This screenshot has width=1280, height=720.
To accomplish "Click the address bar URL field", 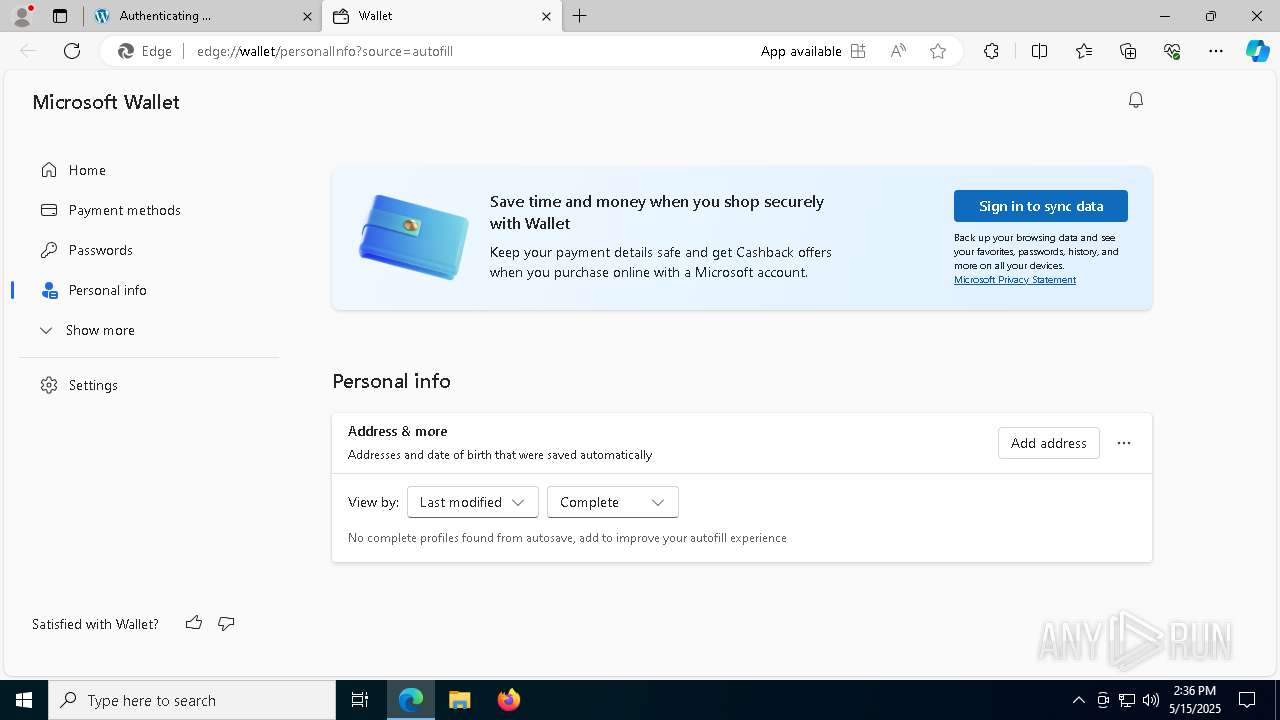I will 470,51.
